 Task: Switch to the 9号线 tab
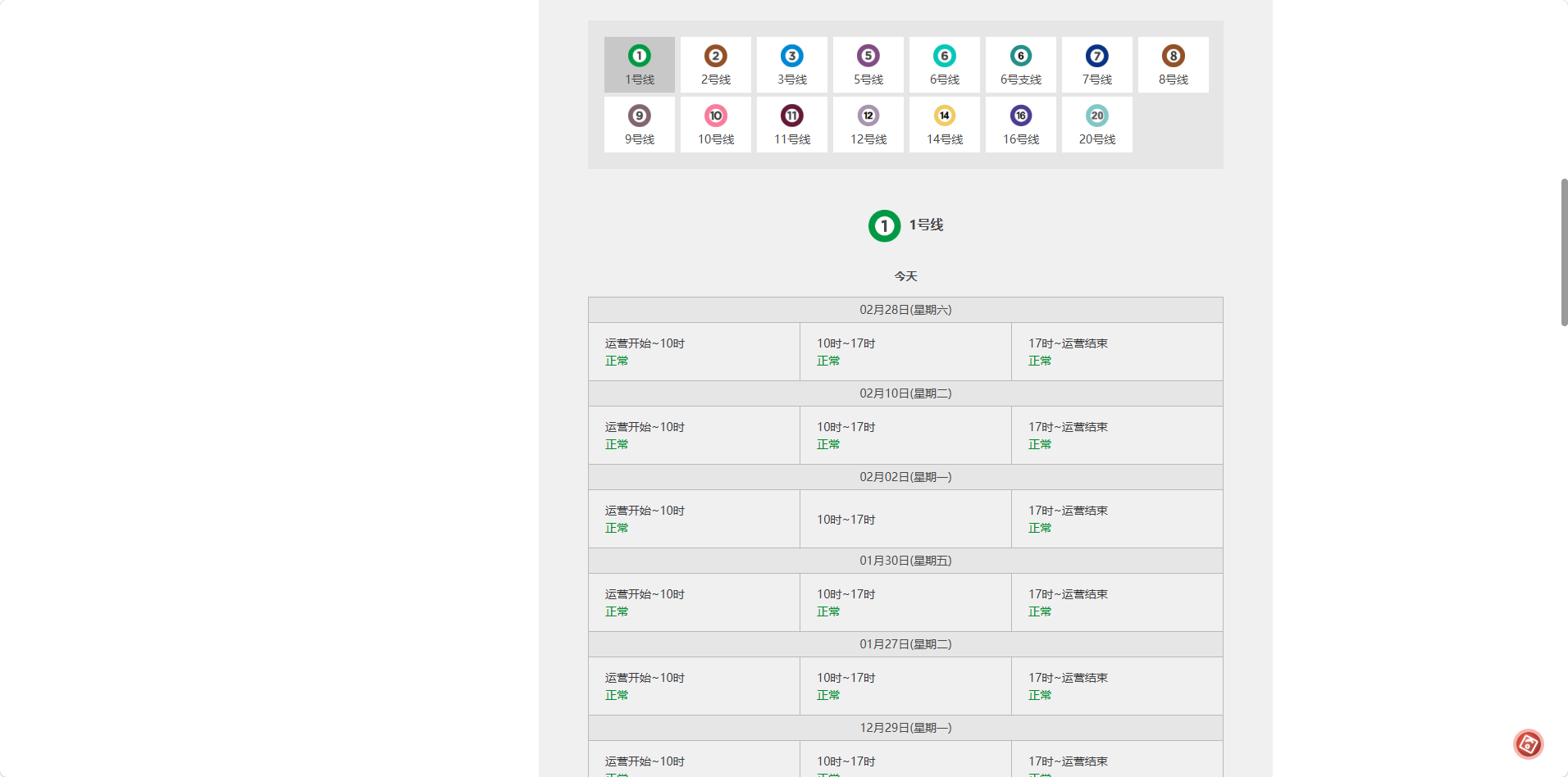click(x=639, y=125)
